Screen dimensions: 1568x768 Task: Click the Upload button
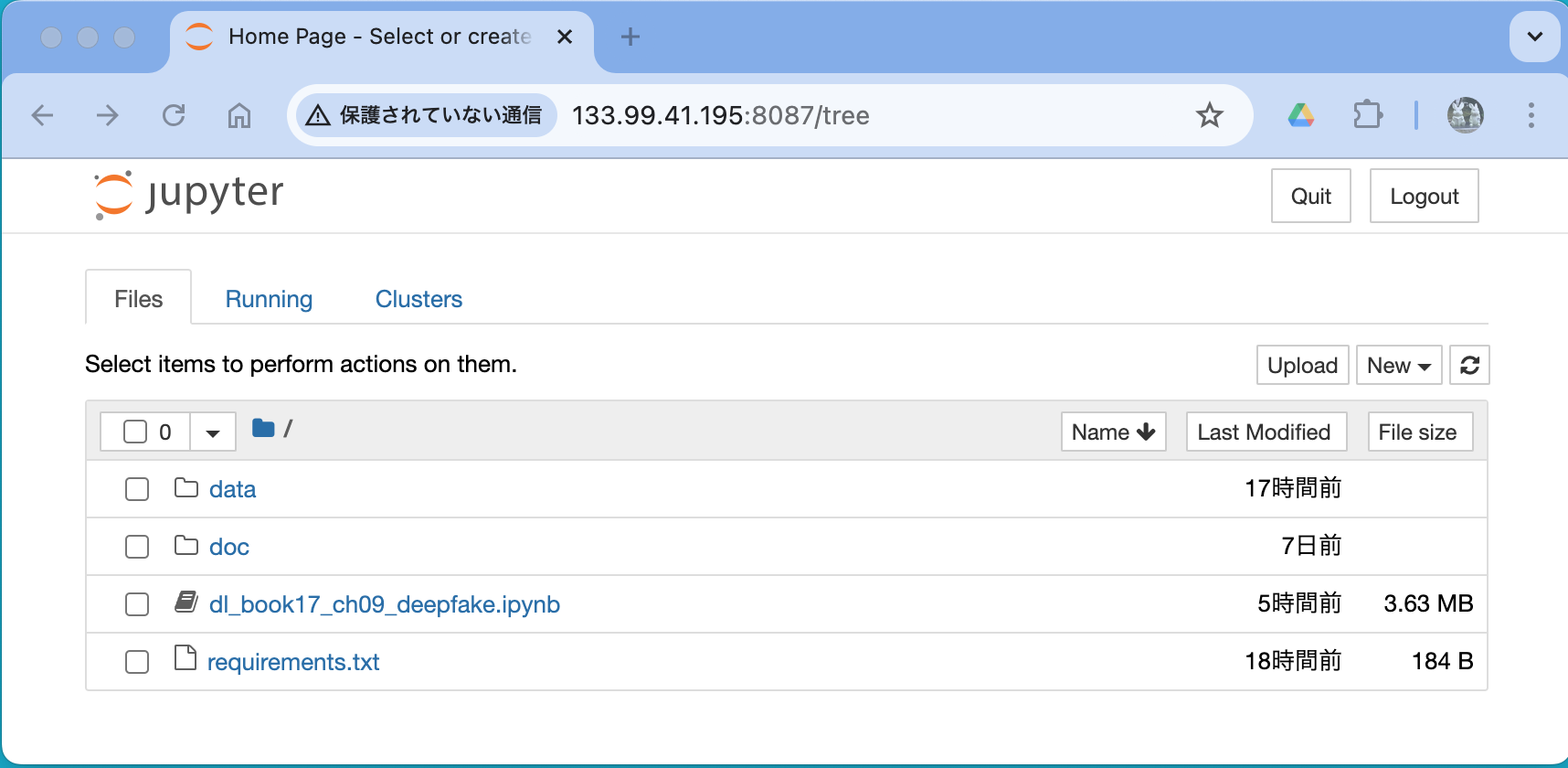(x=1302, y=366)
